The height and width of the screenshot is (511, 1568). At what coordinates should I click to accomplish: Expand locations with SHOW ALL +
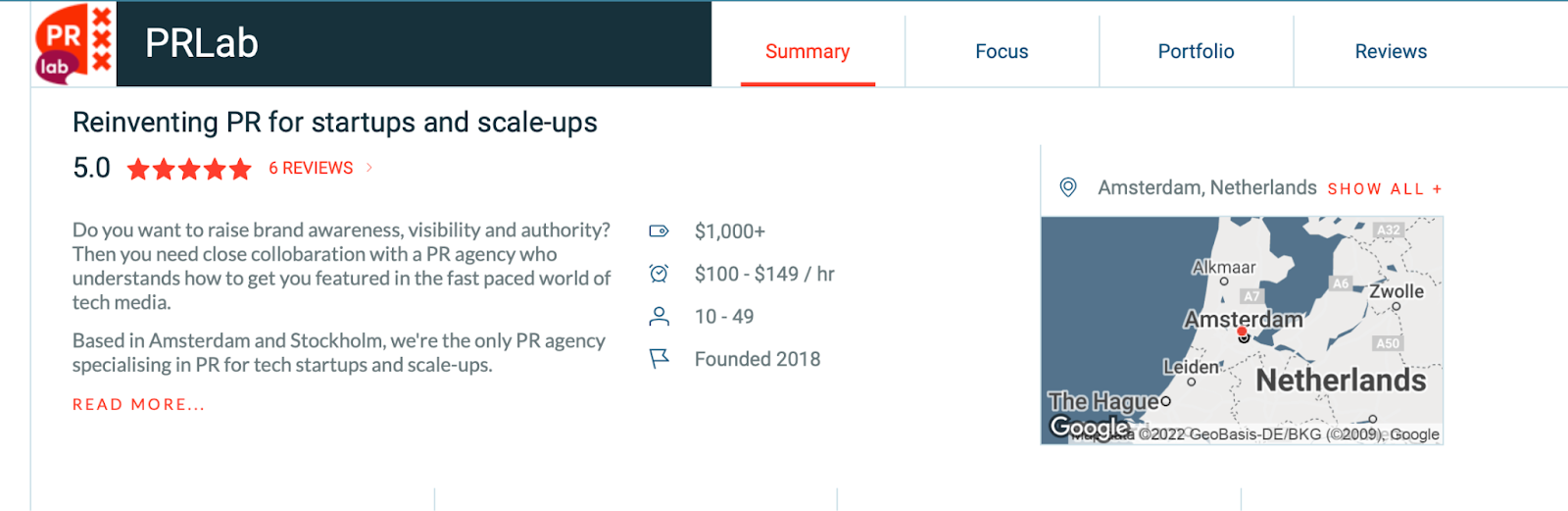click(1385, 188)
